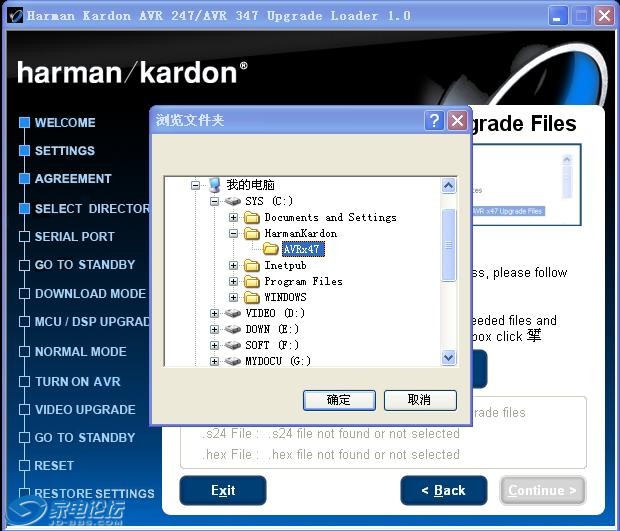The height and width of the screenshot is (531, 620).
Task: Click the folder tree scrollbar thumb
Action: point(448,245)
